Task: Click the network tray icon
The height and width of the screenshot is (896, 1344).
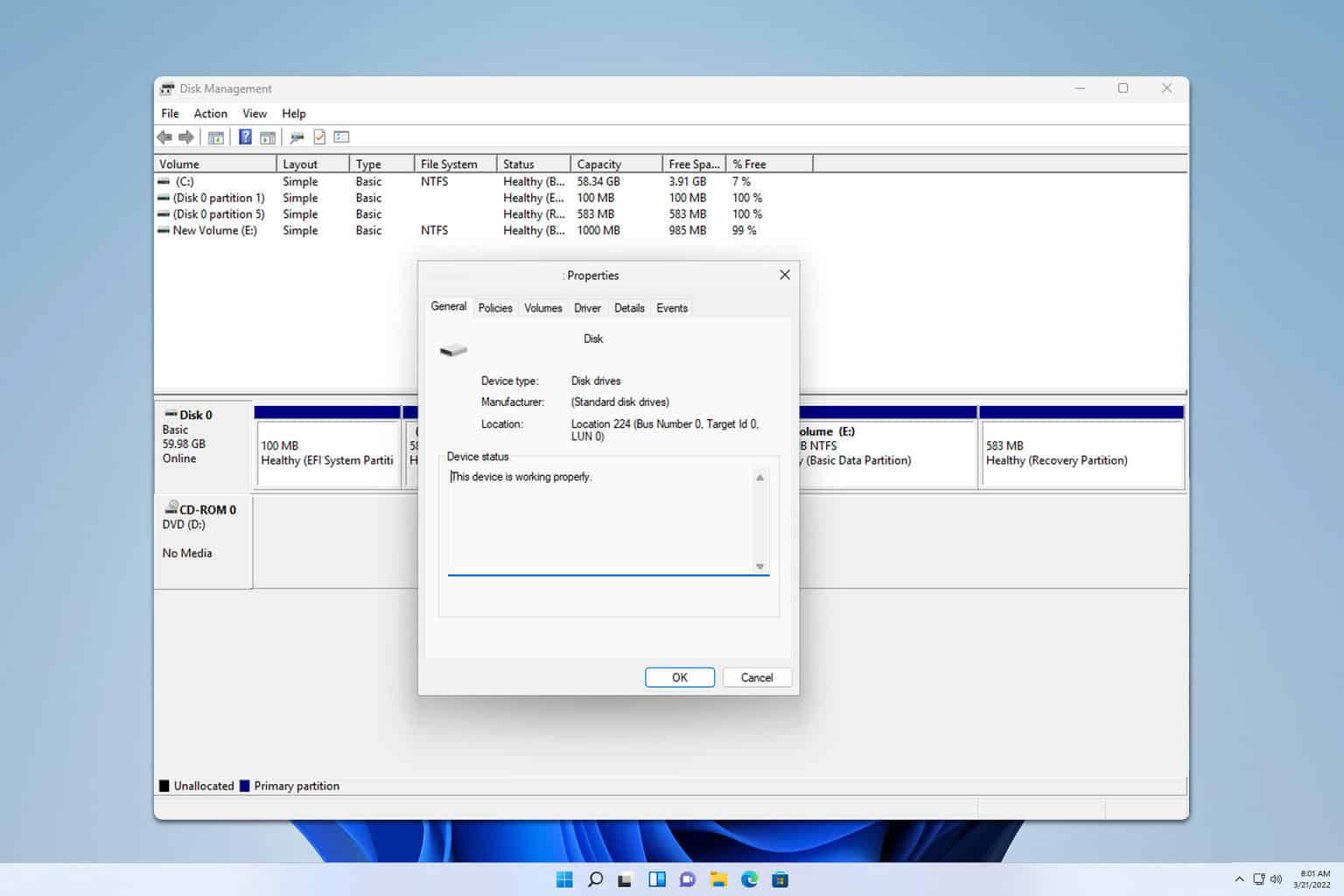Action: (x=1258, y=879)
